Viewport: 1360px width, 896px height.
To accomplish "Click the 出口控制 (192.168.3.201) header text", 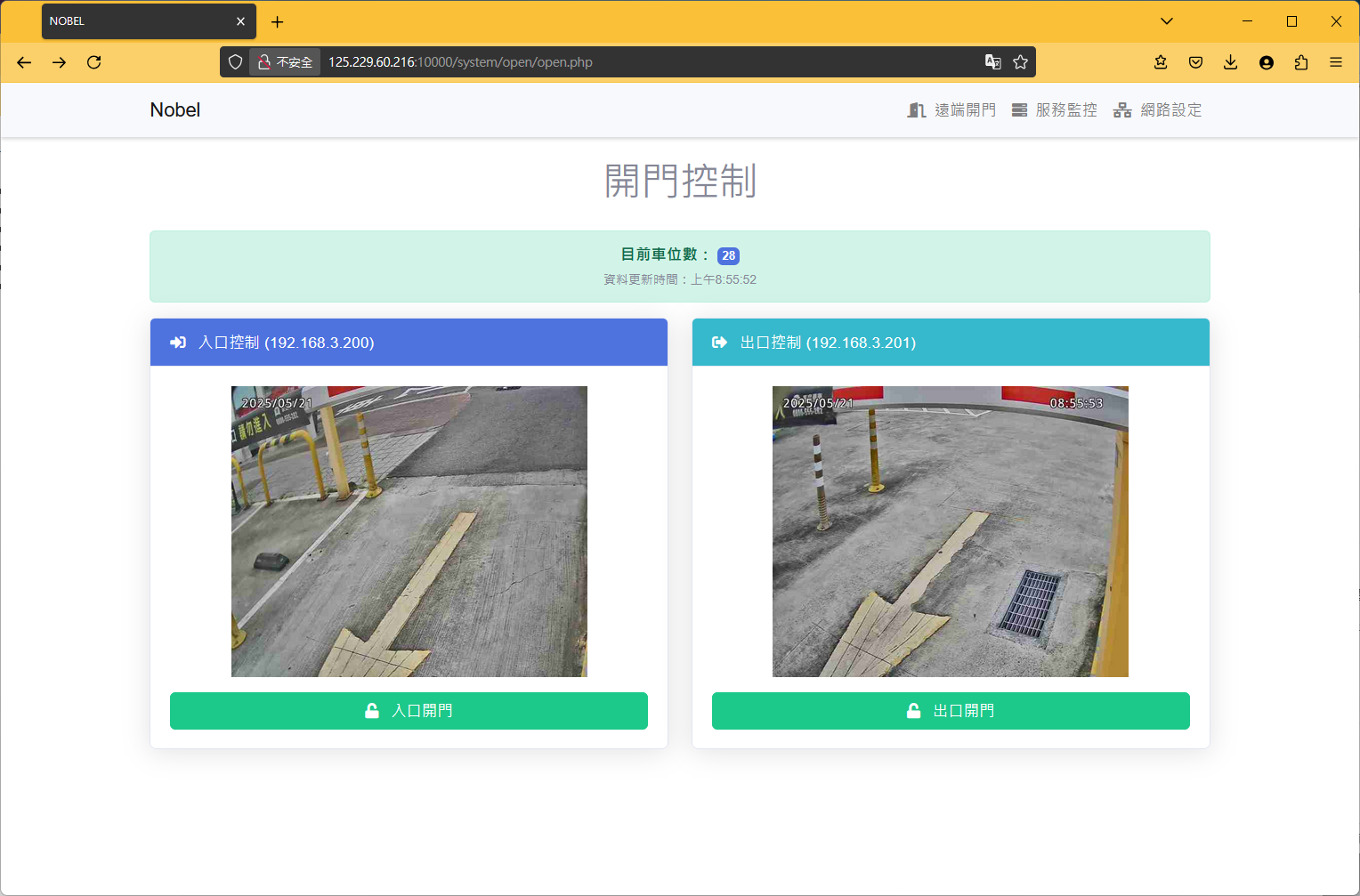I will [x=828, y=343].
